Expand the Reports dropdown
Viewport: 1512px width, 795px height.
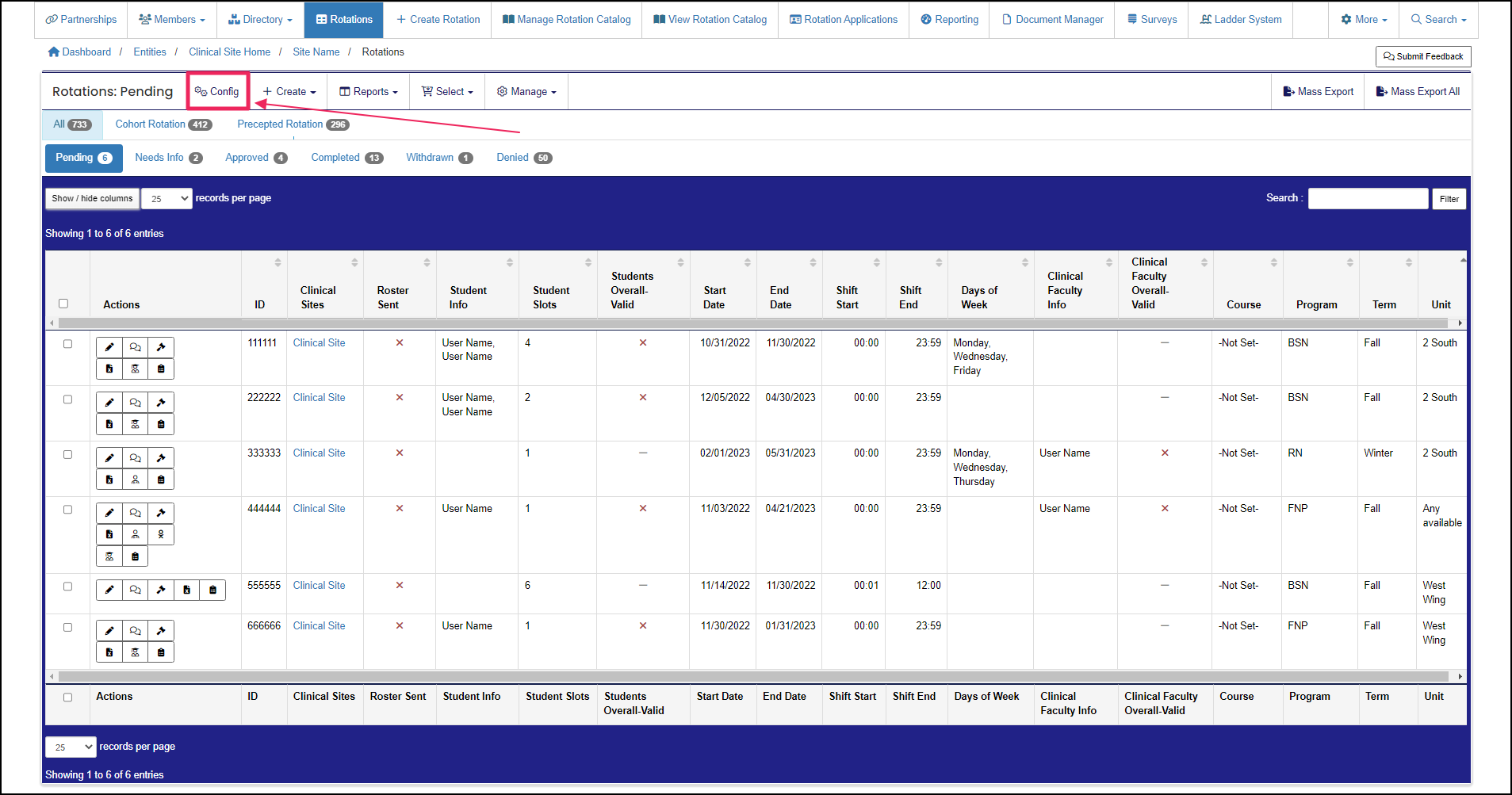tap(367, 91)
